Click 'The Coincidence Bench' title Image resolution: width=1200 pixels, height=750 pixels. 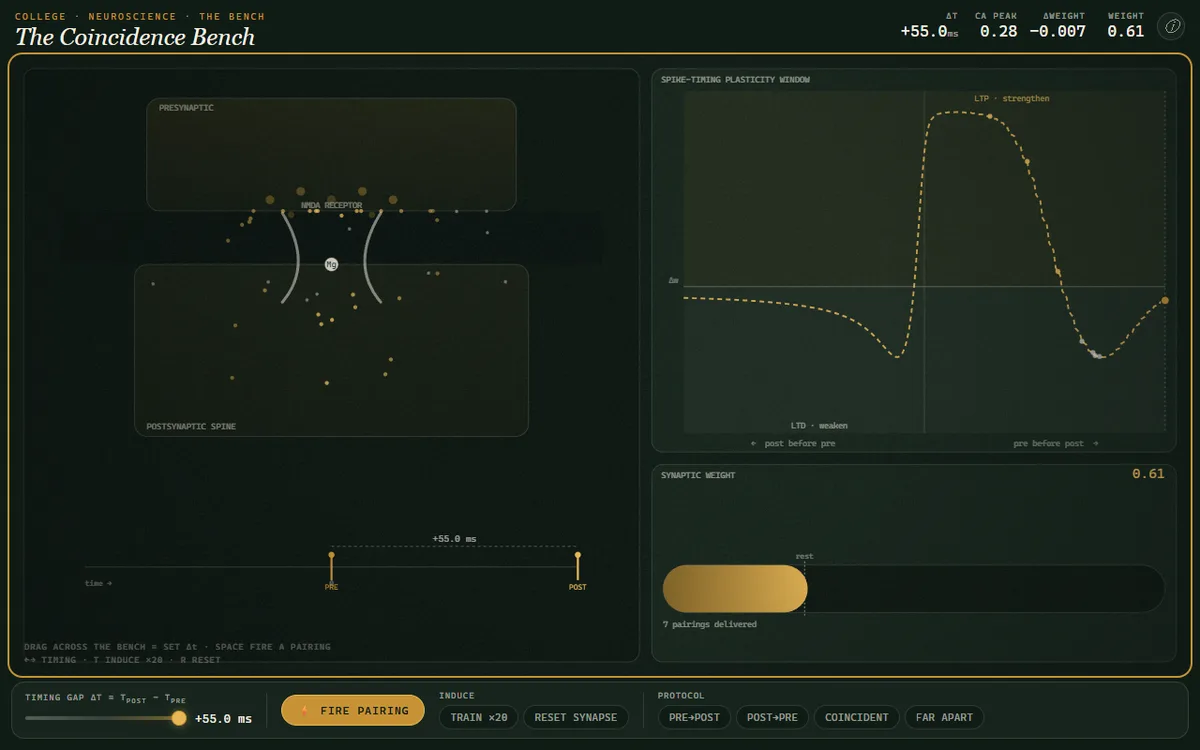tap(135, 37)
